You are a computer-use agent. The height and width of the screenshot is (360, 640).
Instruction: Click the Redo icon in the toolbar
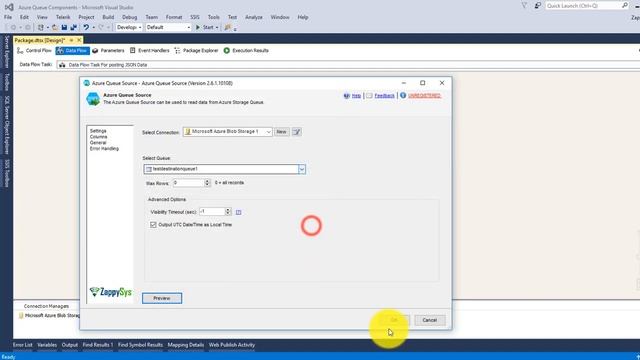(101, 27)
